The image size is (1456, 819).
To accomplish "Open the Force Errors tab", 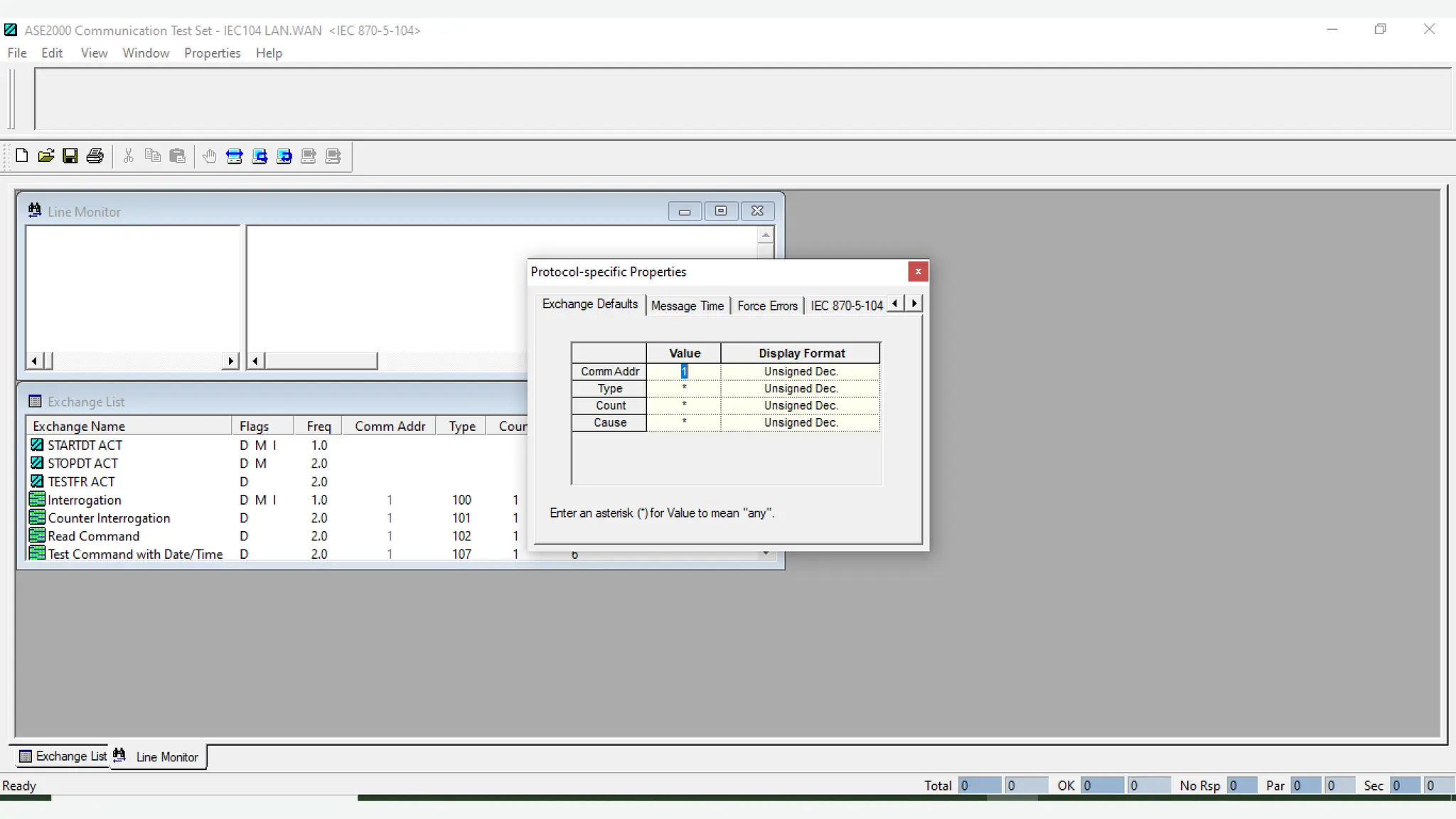I will click(767, 306).
